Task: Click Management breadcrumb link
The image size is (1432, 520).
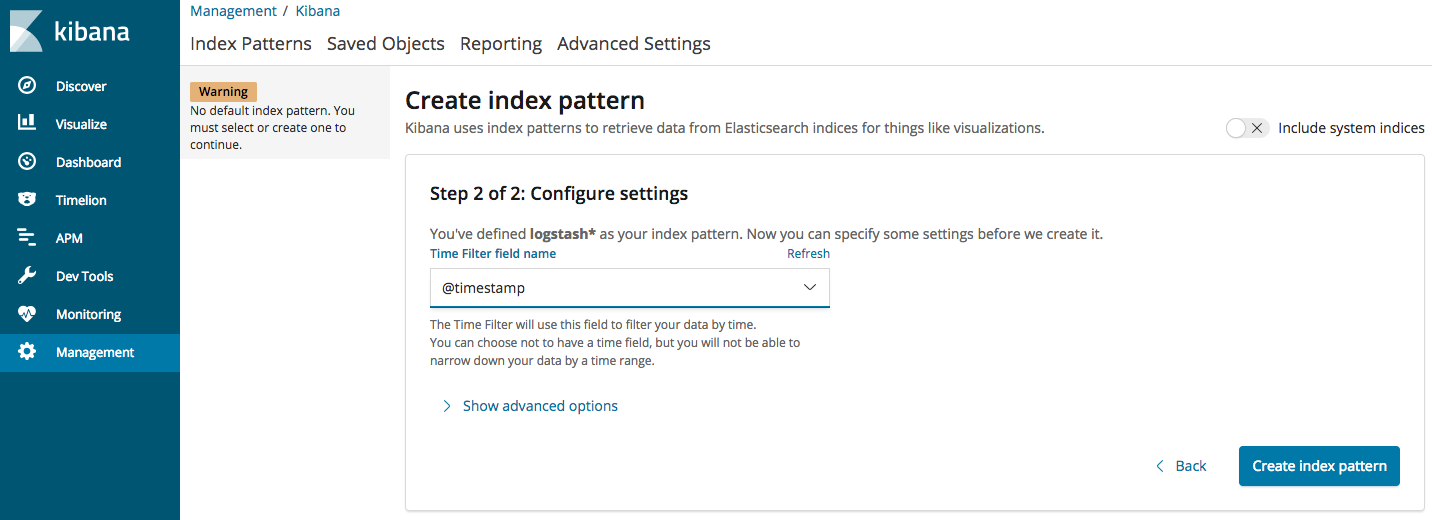Action: click(x=233, y=11)
